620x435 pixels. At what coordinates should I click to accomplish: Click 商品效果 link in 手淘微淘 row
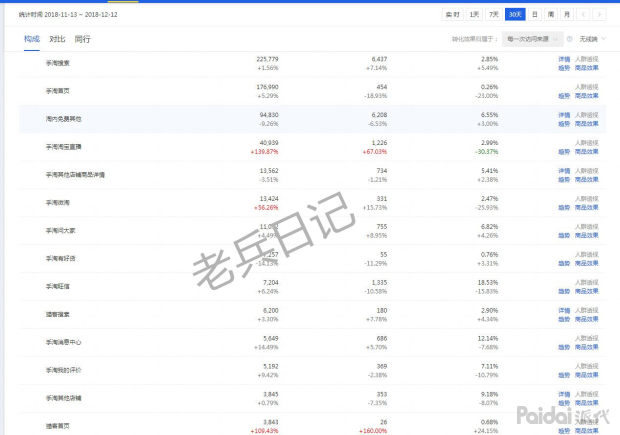pos(586,208)
